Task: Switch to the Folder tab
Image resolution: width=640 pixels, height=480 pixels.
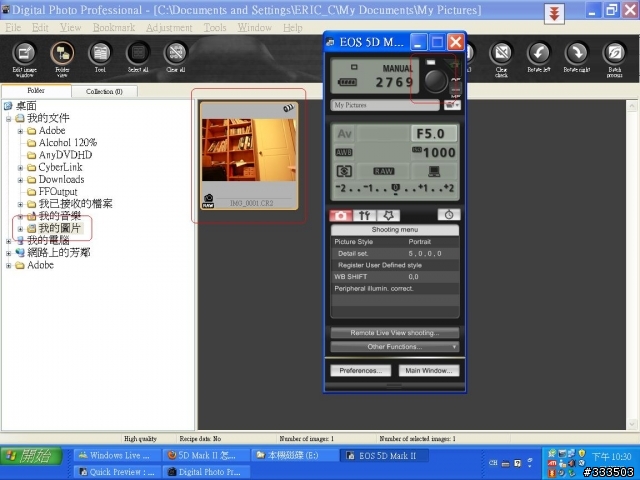Action: (36, 91)
